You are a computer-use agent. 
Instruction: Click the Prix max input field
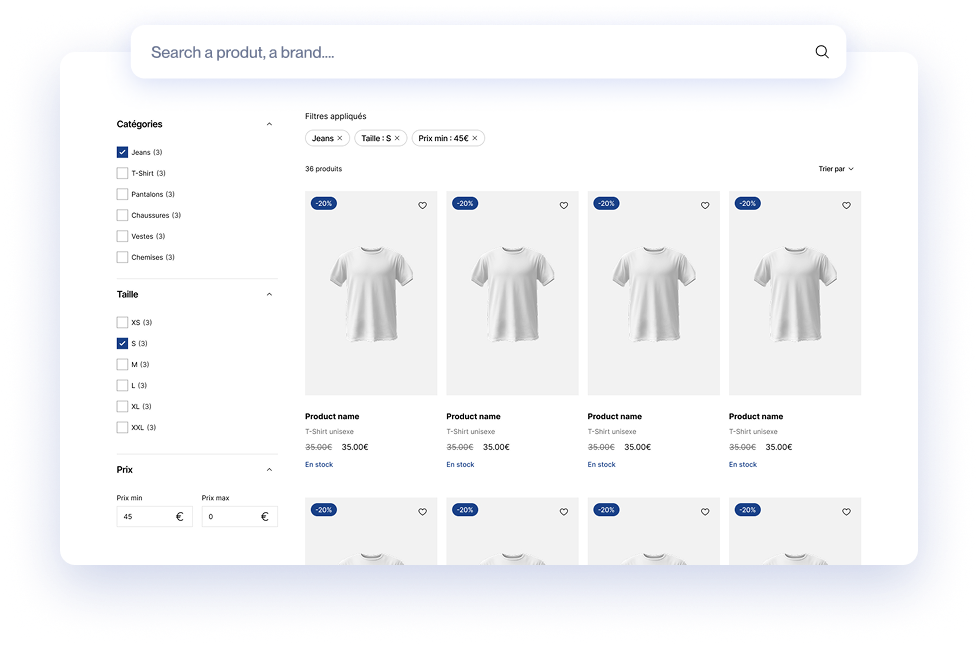(x=240, y=516)
